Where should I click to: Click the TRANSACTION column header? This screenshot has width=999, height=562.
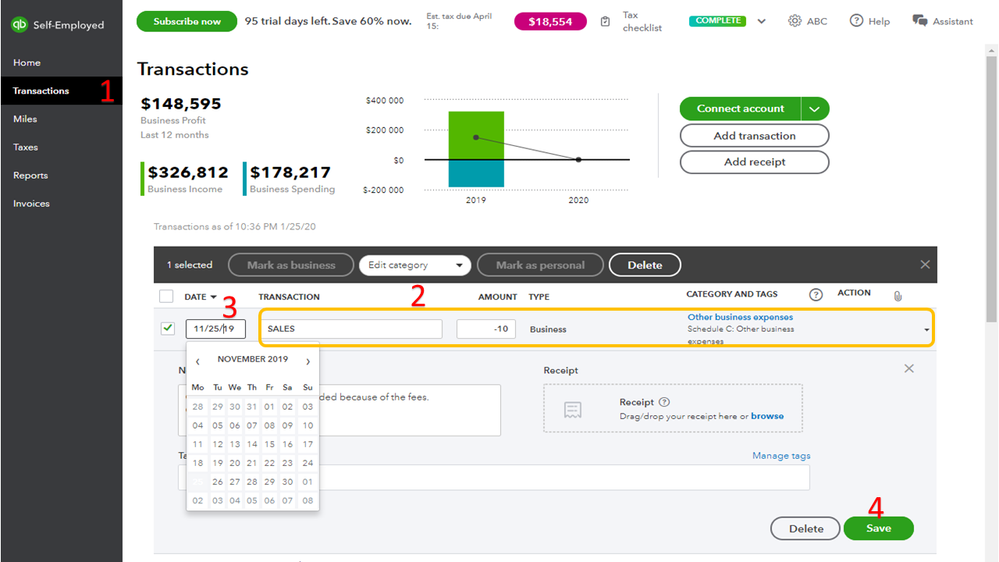(289, 297)
